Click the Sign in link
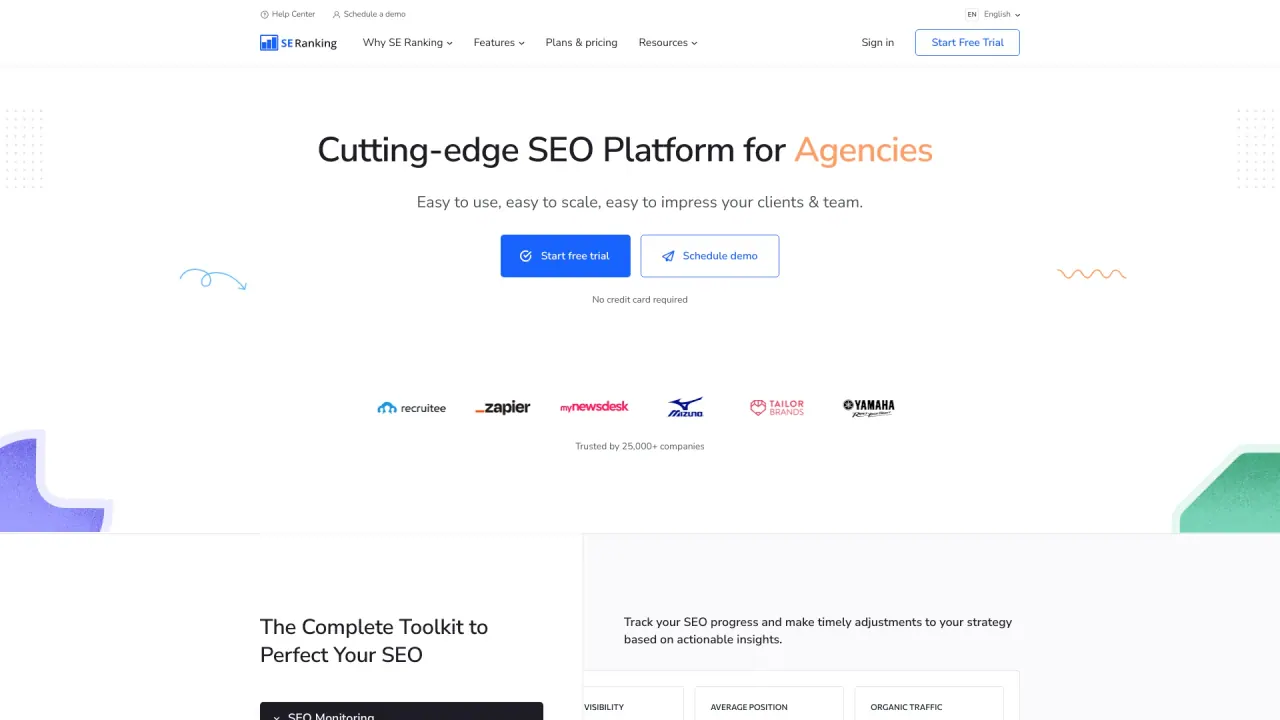1280x720 pixels. [878, 43]
